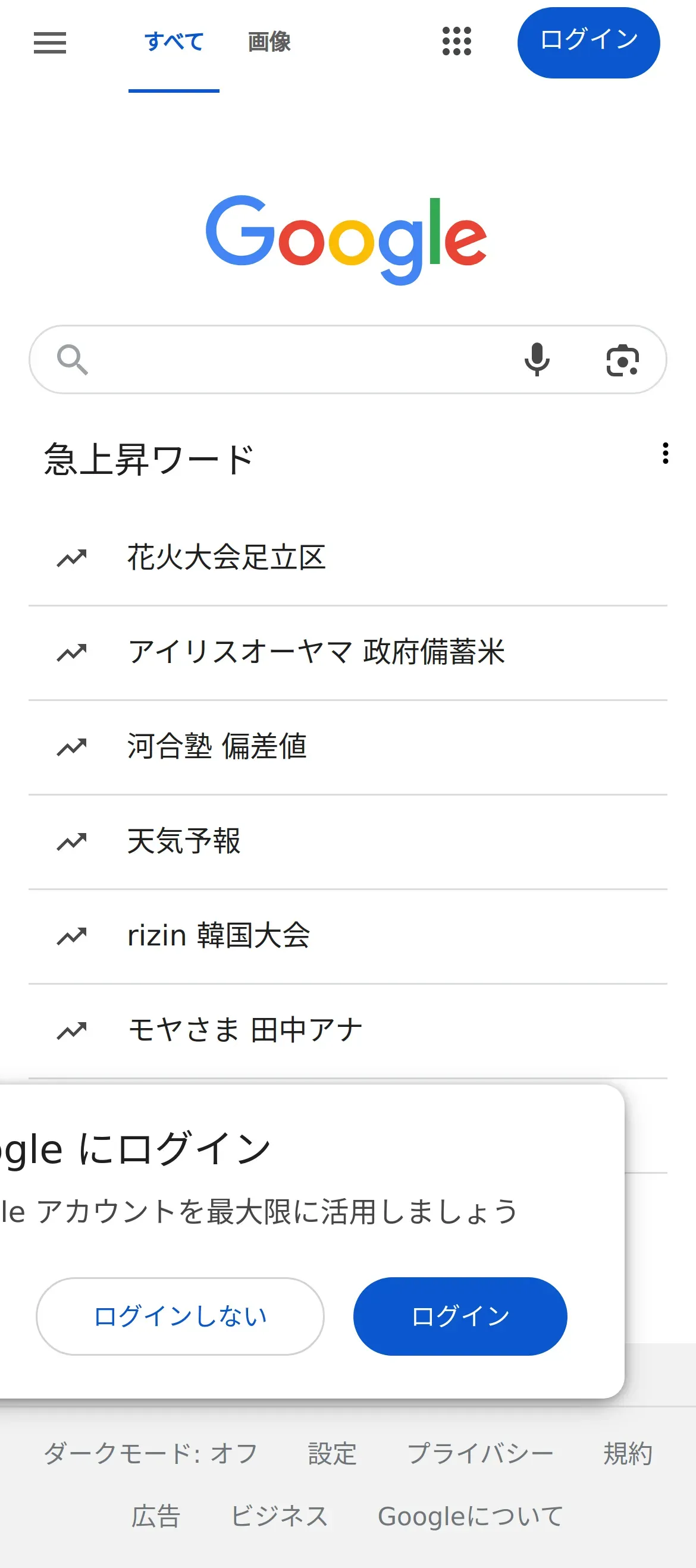This screenshot has height=1568, width=696.
Task: Start voice search with the microphone
Action: [537, 359]
